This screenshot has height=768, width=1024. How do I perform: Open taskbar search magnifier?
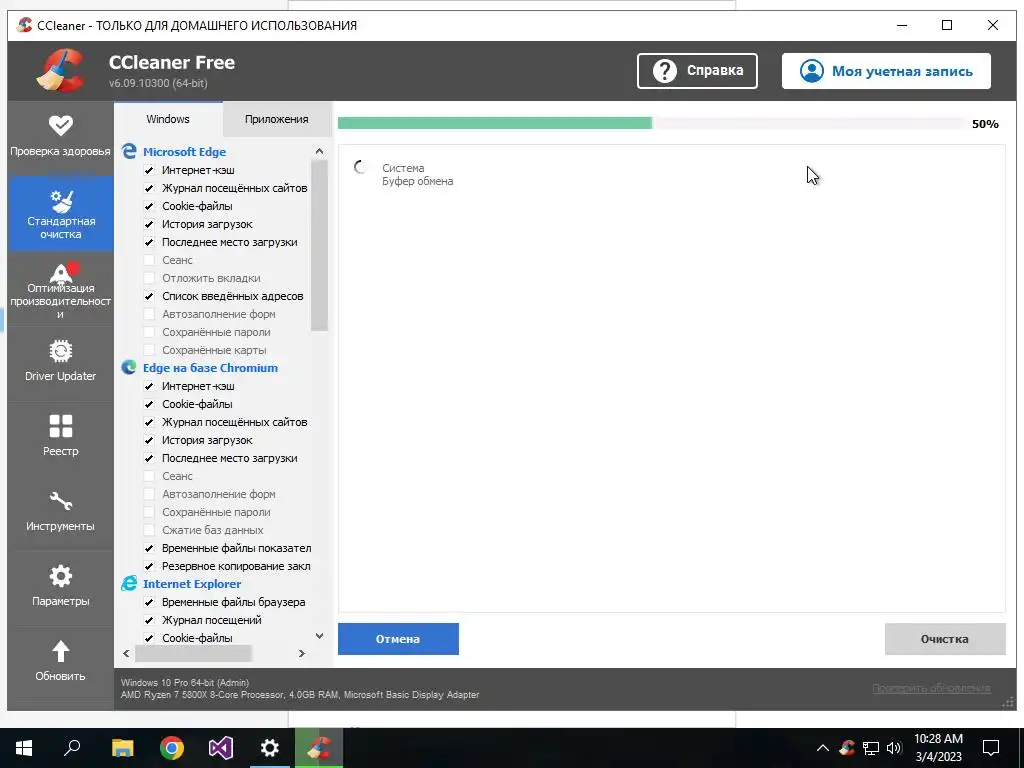72,748
